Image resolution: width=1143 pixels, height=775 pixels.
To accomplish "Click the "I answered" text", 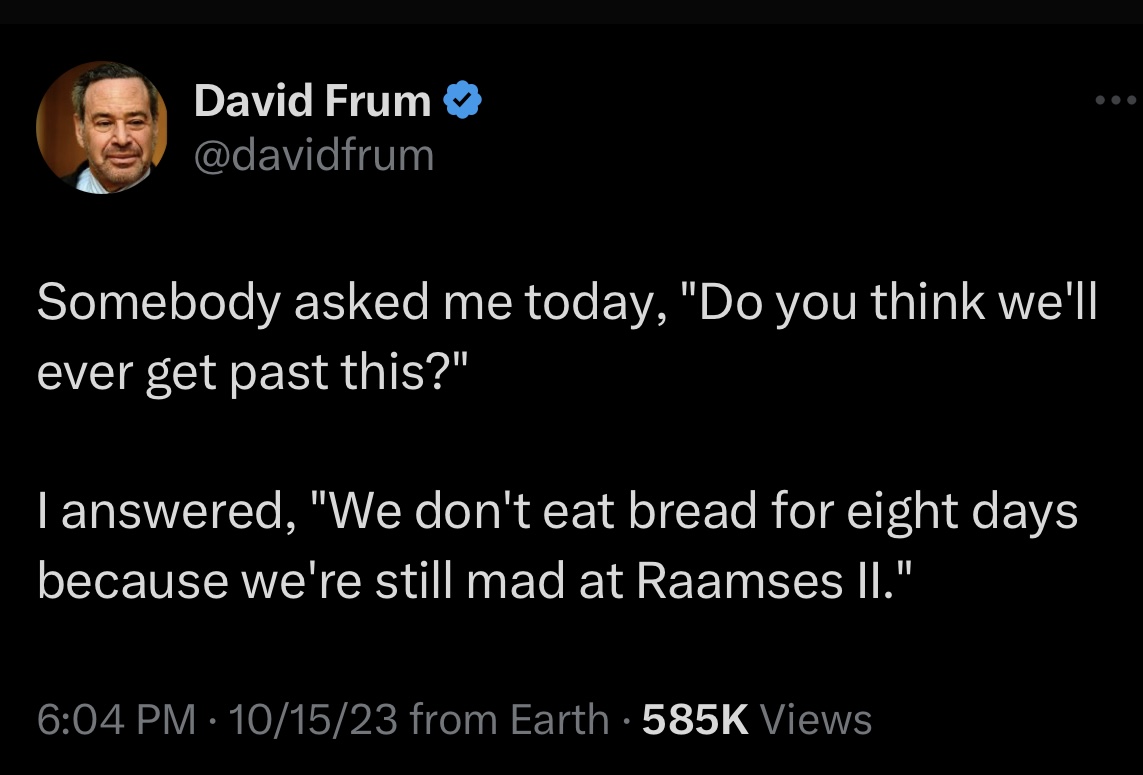I will click(x=159, y=512).
